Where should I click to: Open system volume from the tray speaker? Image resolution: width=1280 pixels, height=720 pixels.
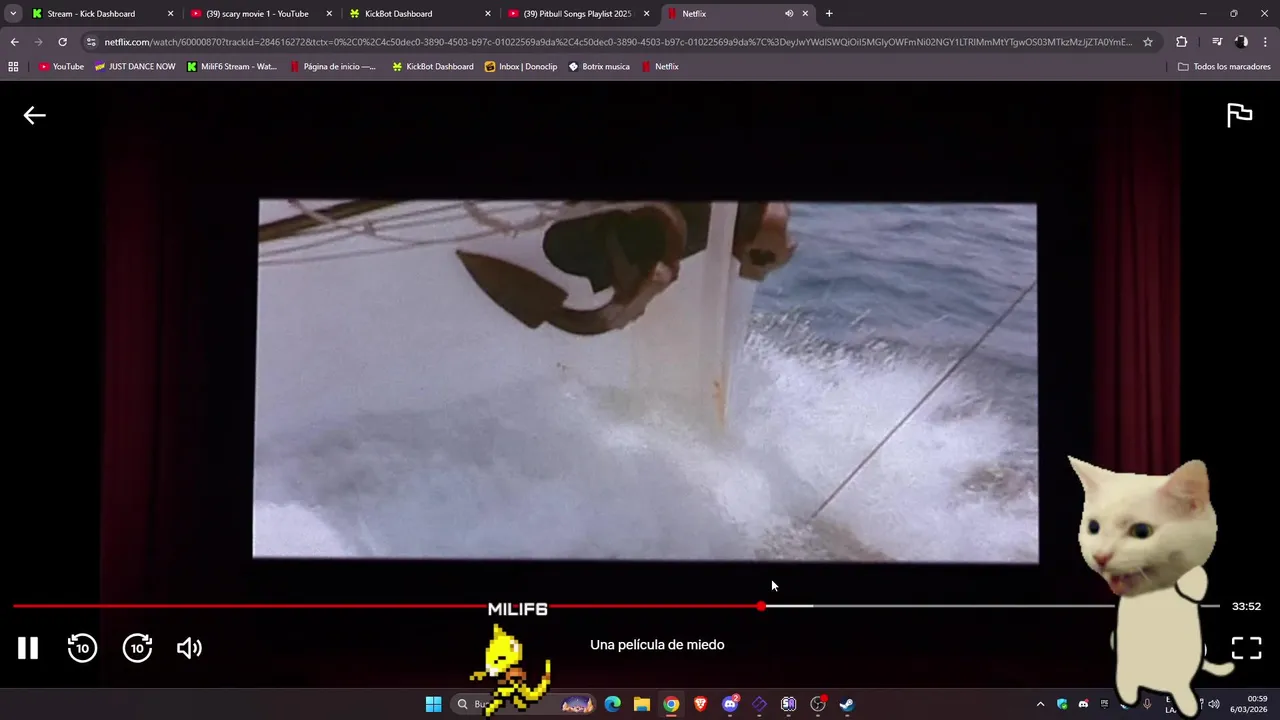pyautogui.click(x=1214, y=704)
